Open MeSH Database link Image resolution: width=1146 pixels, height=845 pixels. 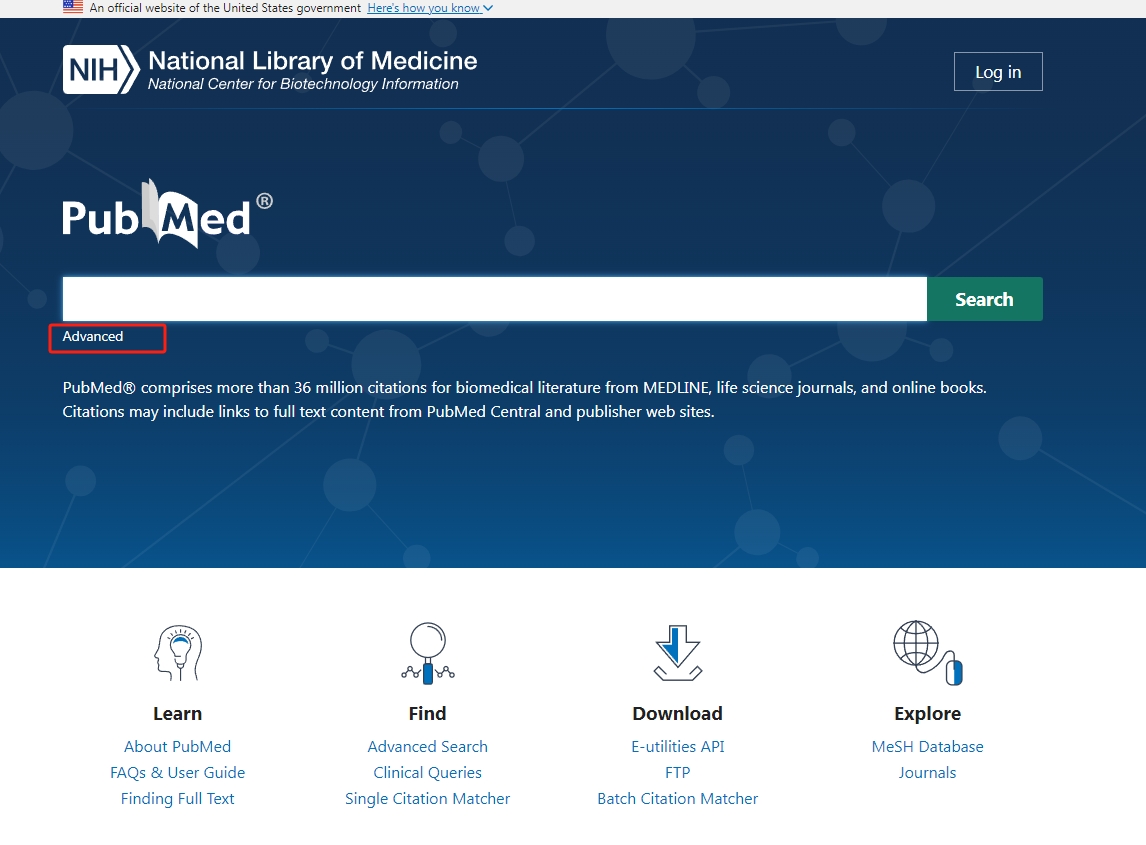pyautogui.click(x=927, y=746)
